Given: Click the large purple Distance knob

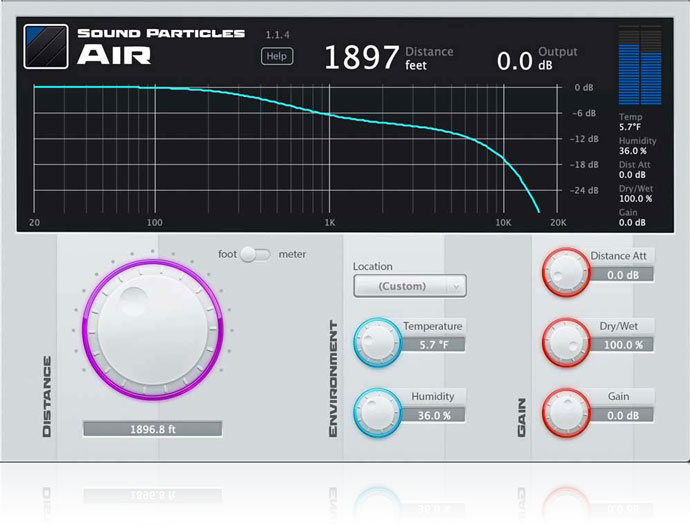Looking at the screenshot, I should click(x=152, y=328).
